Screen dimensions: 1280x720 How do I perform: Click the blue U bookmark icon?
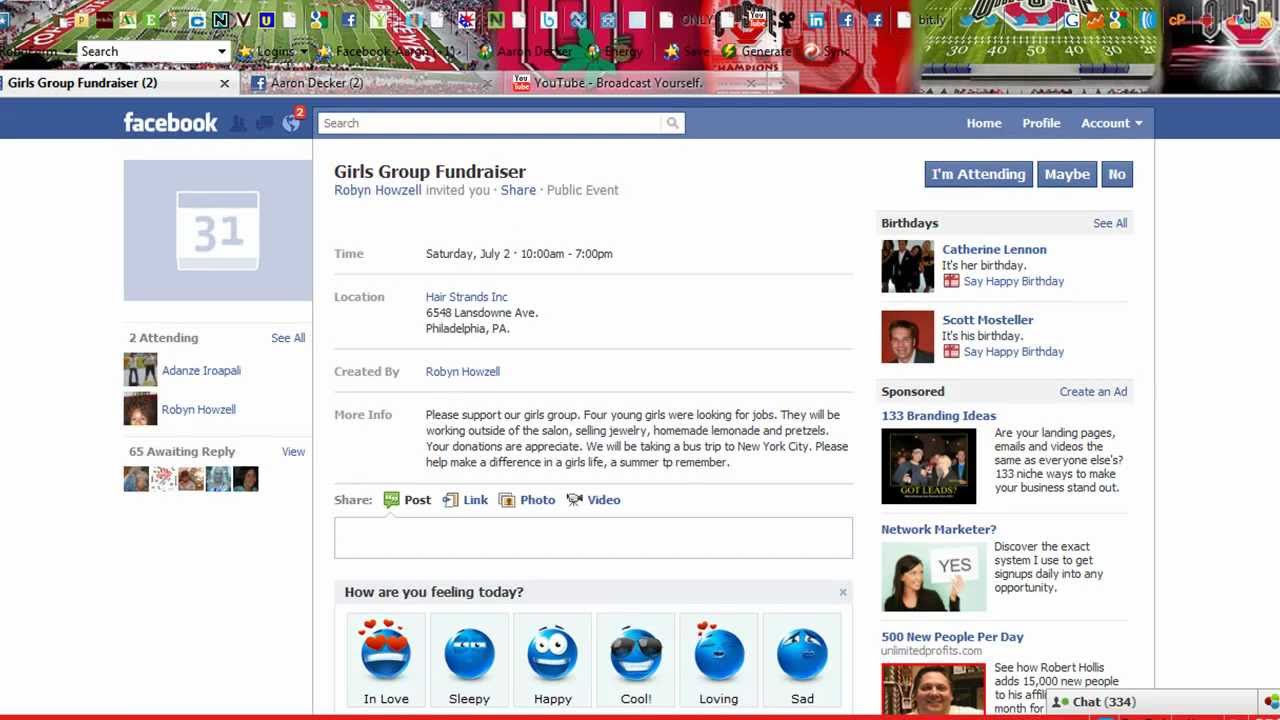coord(267,20)
